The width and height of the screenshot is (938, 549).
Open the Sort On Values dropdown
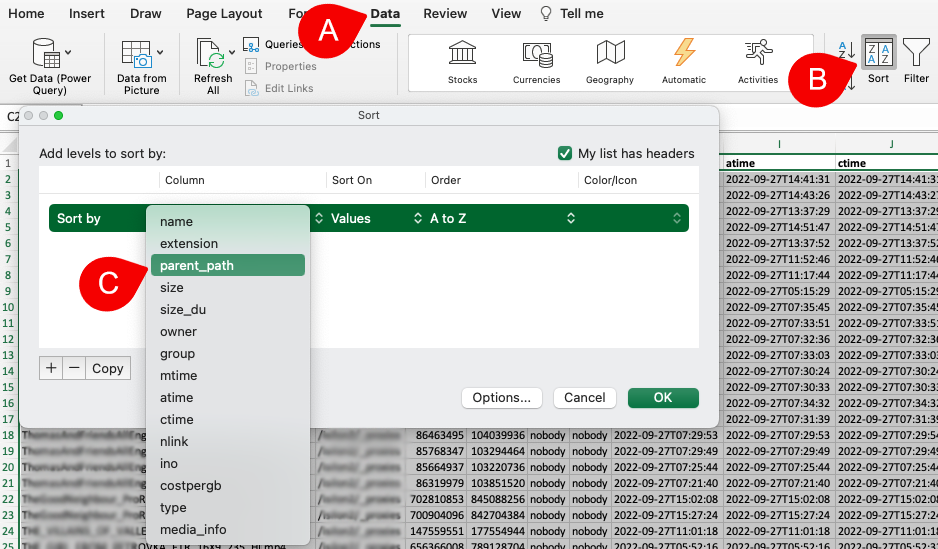(x=368, y=218)
